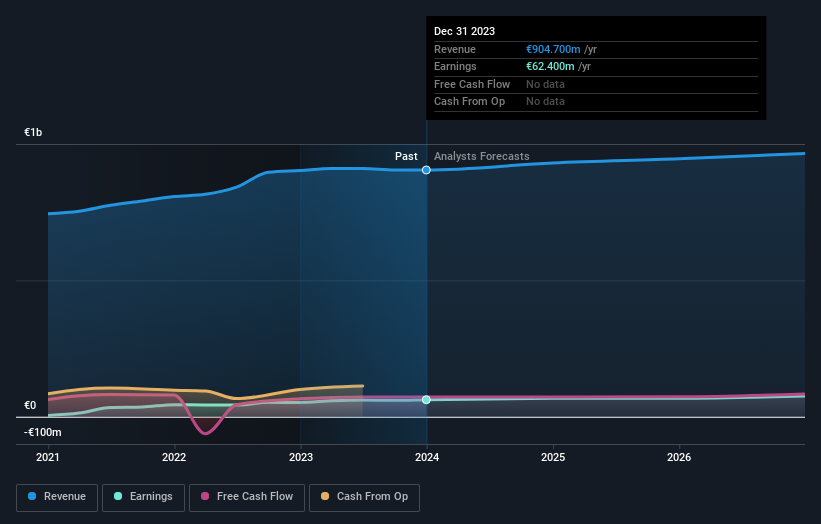
Task: Click the -€100m y-axis label
Action: (42, 432)
